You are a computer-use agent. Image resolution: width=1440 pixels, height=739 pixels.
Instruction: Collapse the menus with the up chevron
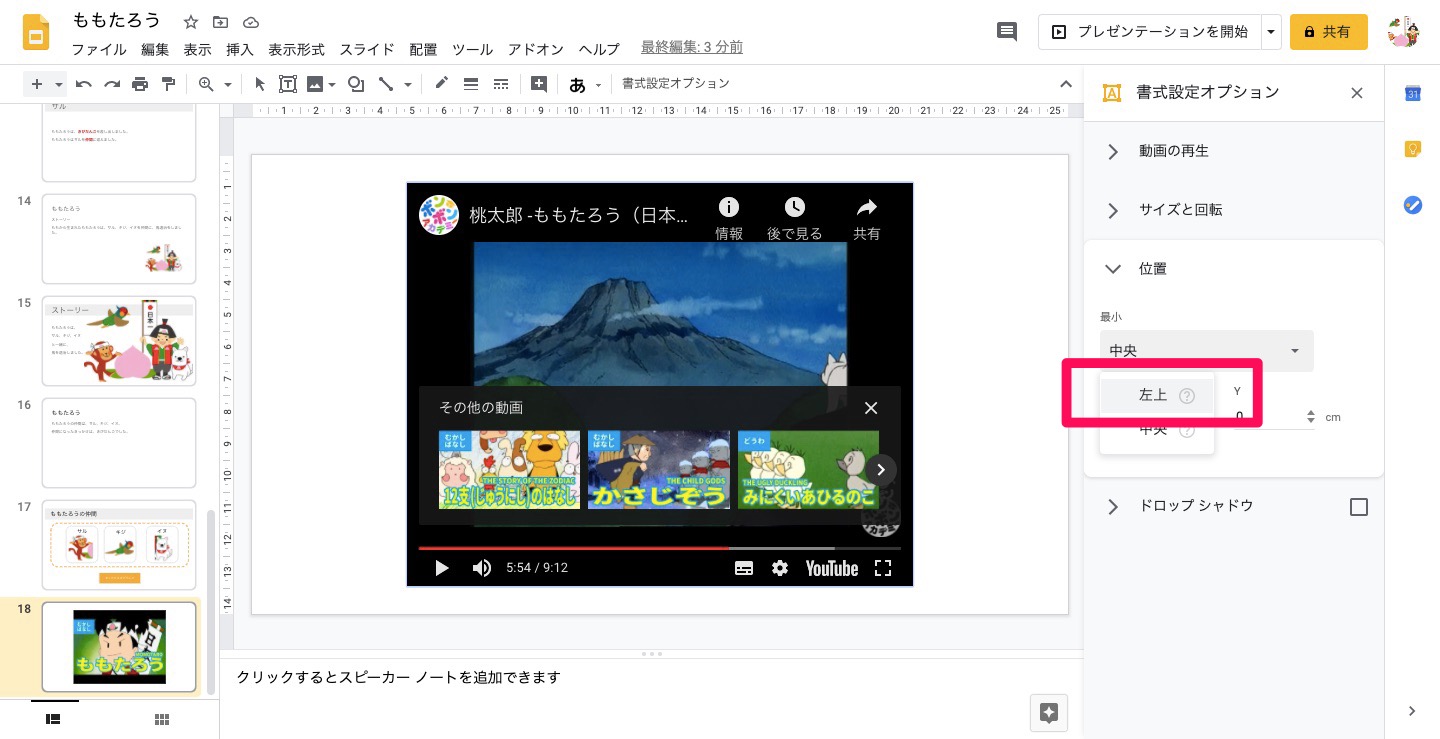[1065, 84]
